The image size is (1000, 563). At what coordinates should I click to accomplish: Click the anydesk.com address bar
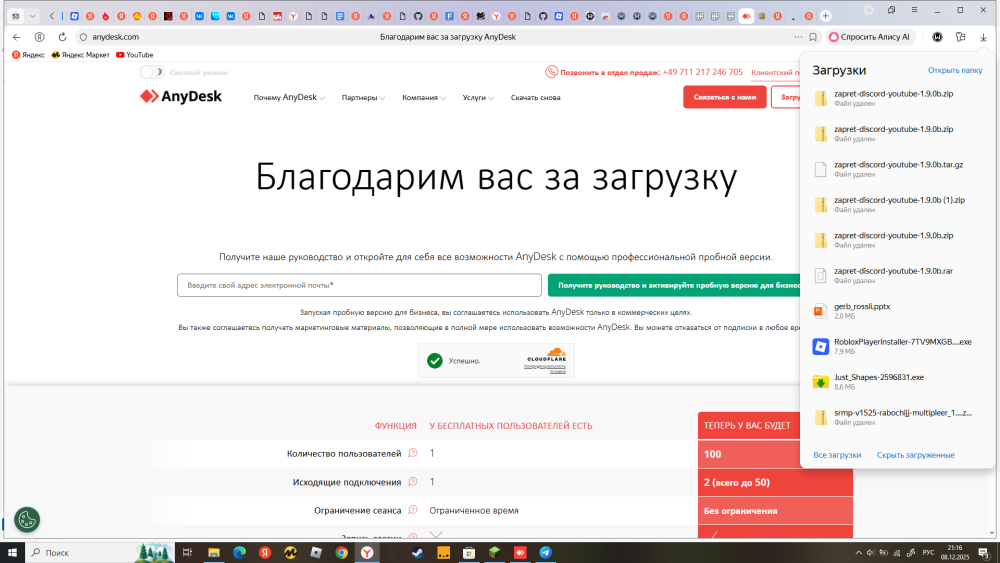pos(115,37)
